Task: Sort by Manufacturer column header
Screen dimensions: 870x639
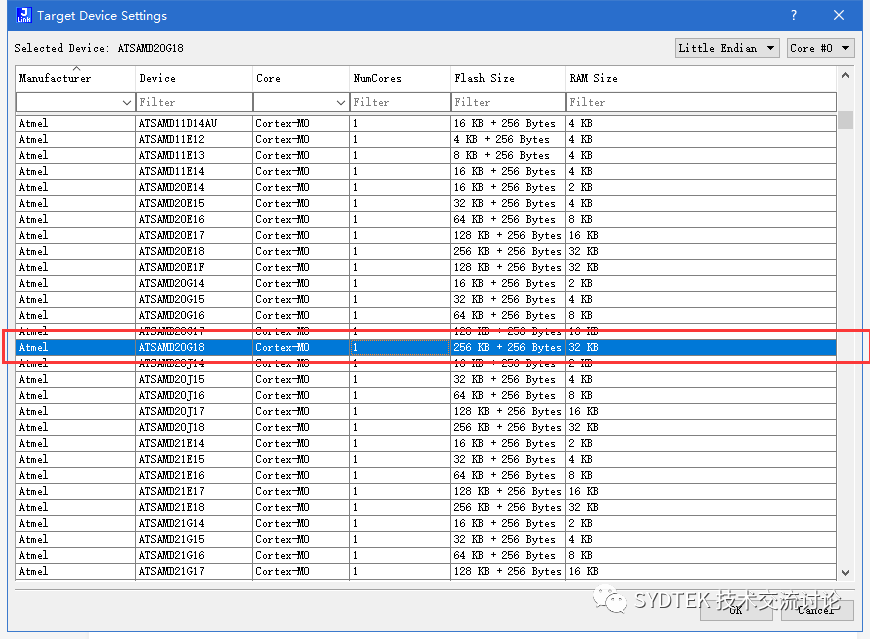Action: pos(75,78)
